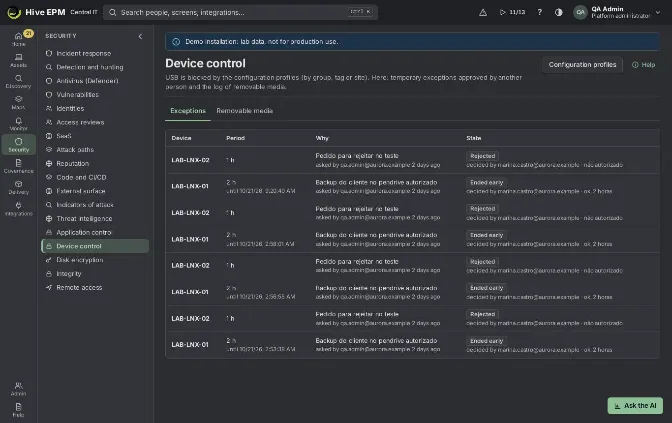This screenshot has height=423, width=672.
Task: Select the Security shield icon in rail
Action: pos(18,145)
